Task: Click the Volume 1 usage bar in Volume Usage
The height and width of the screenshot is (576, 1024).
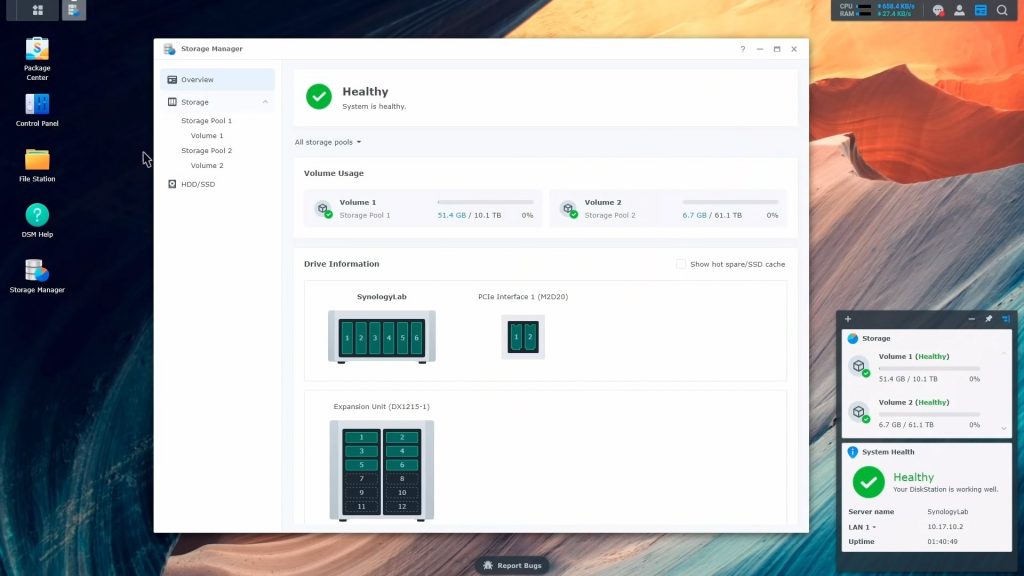Action: [485, 202]
